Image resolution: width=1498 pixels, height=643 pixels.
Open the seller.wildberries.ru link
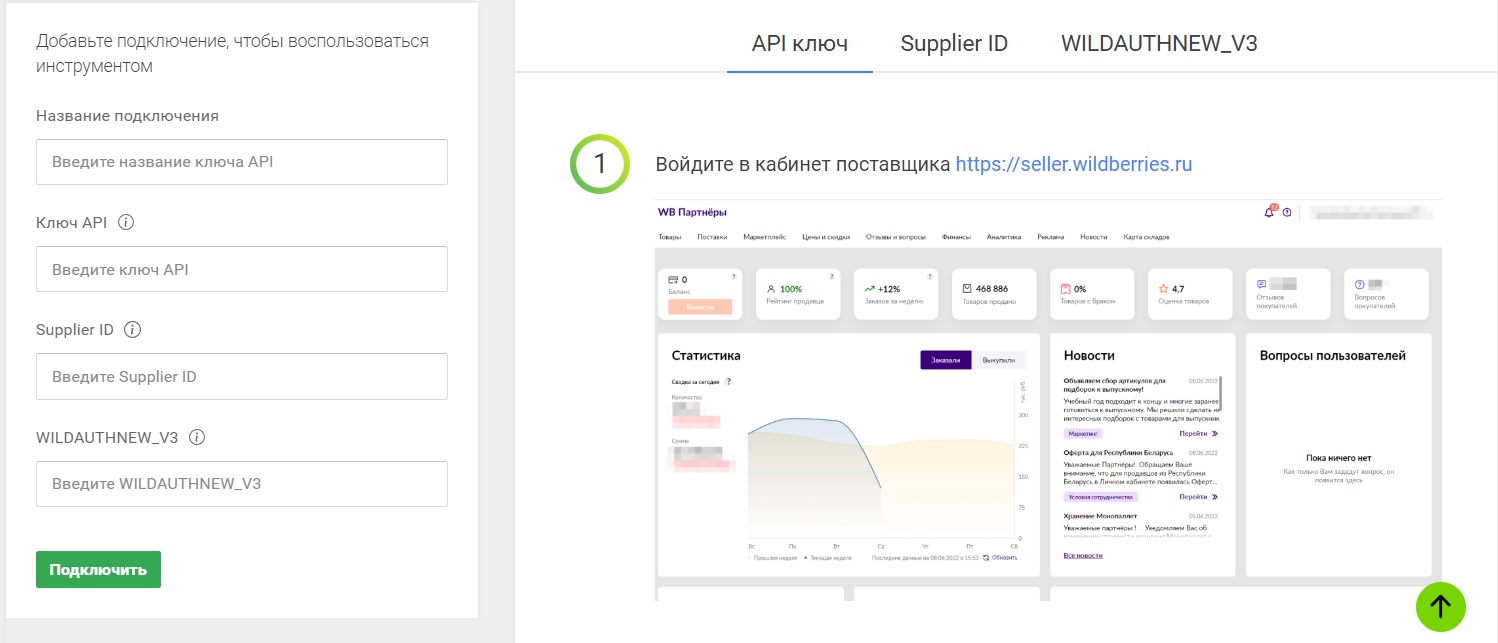point(1074,164)
